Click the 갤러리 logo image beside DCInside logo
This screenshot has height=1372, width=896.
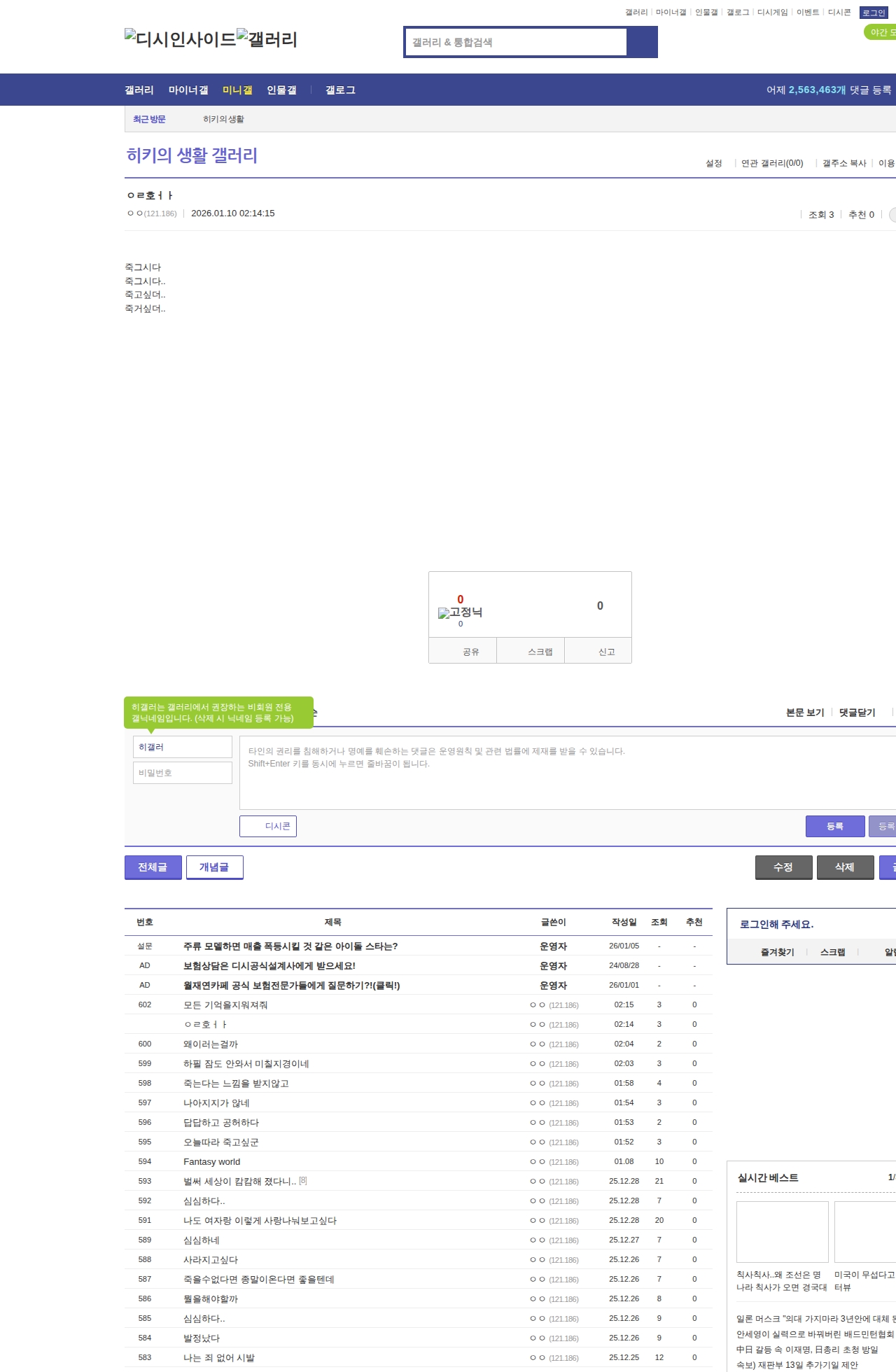point(267,39)
